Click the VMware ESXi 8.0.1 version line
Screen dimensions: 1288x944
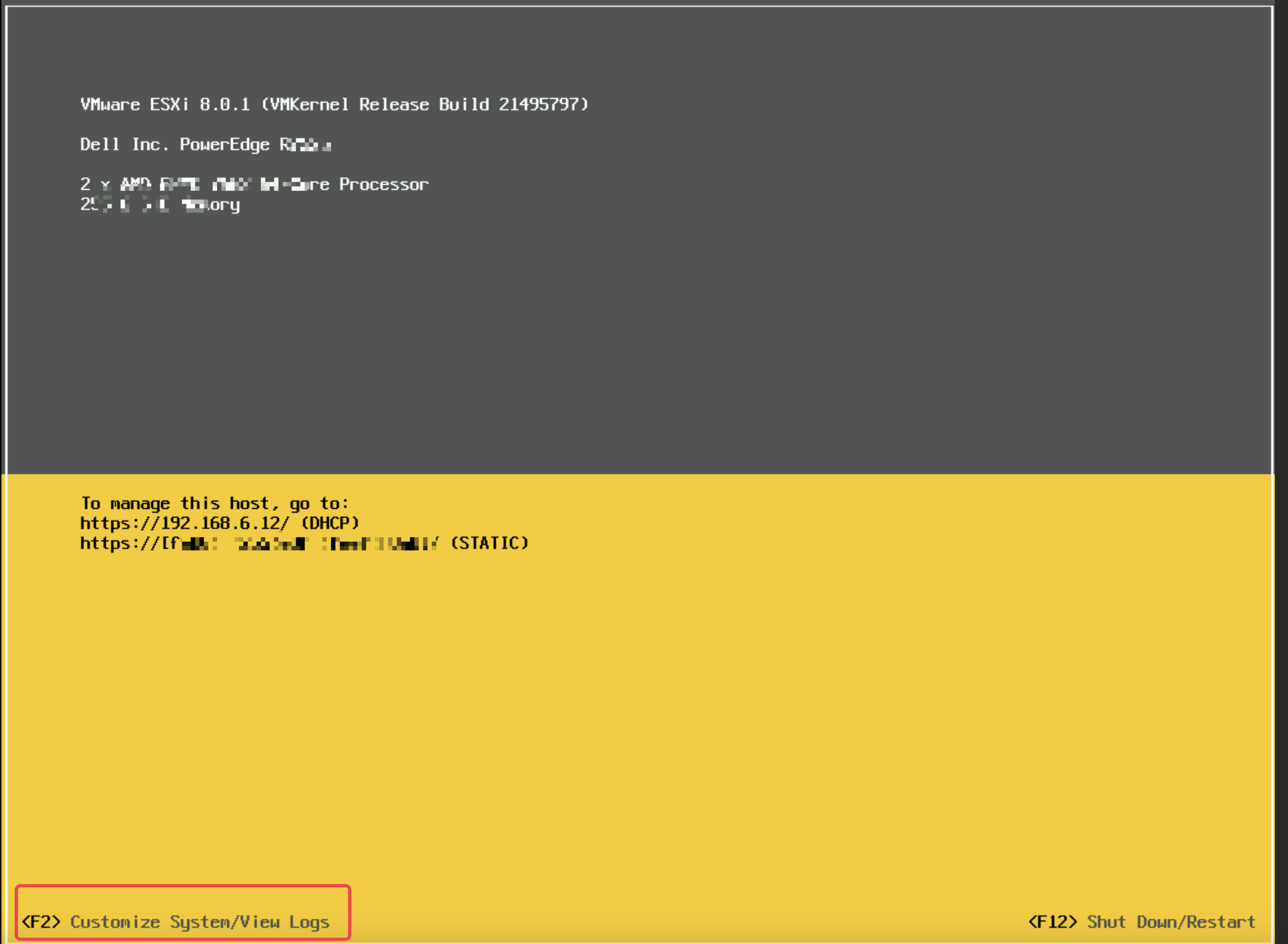pos(334,104)
